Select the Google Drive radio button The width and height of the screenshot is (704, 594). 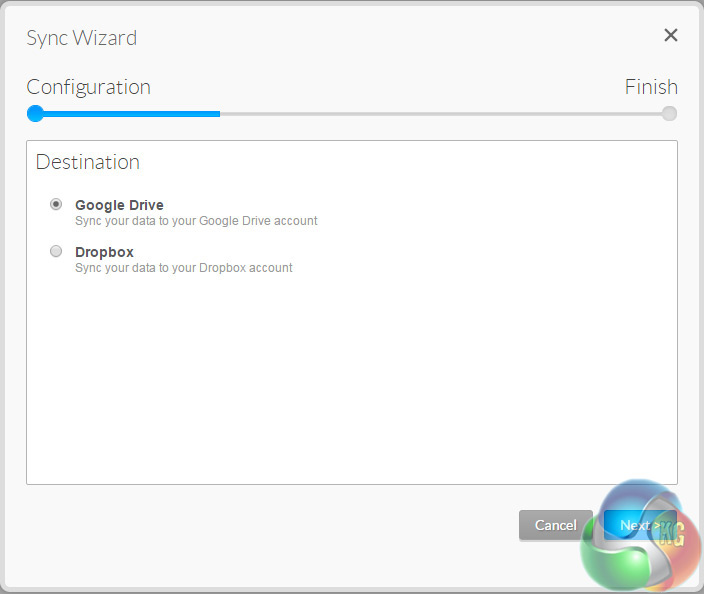56,204
